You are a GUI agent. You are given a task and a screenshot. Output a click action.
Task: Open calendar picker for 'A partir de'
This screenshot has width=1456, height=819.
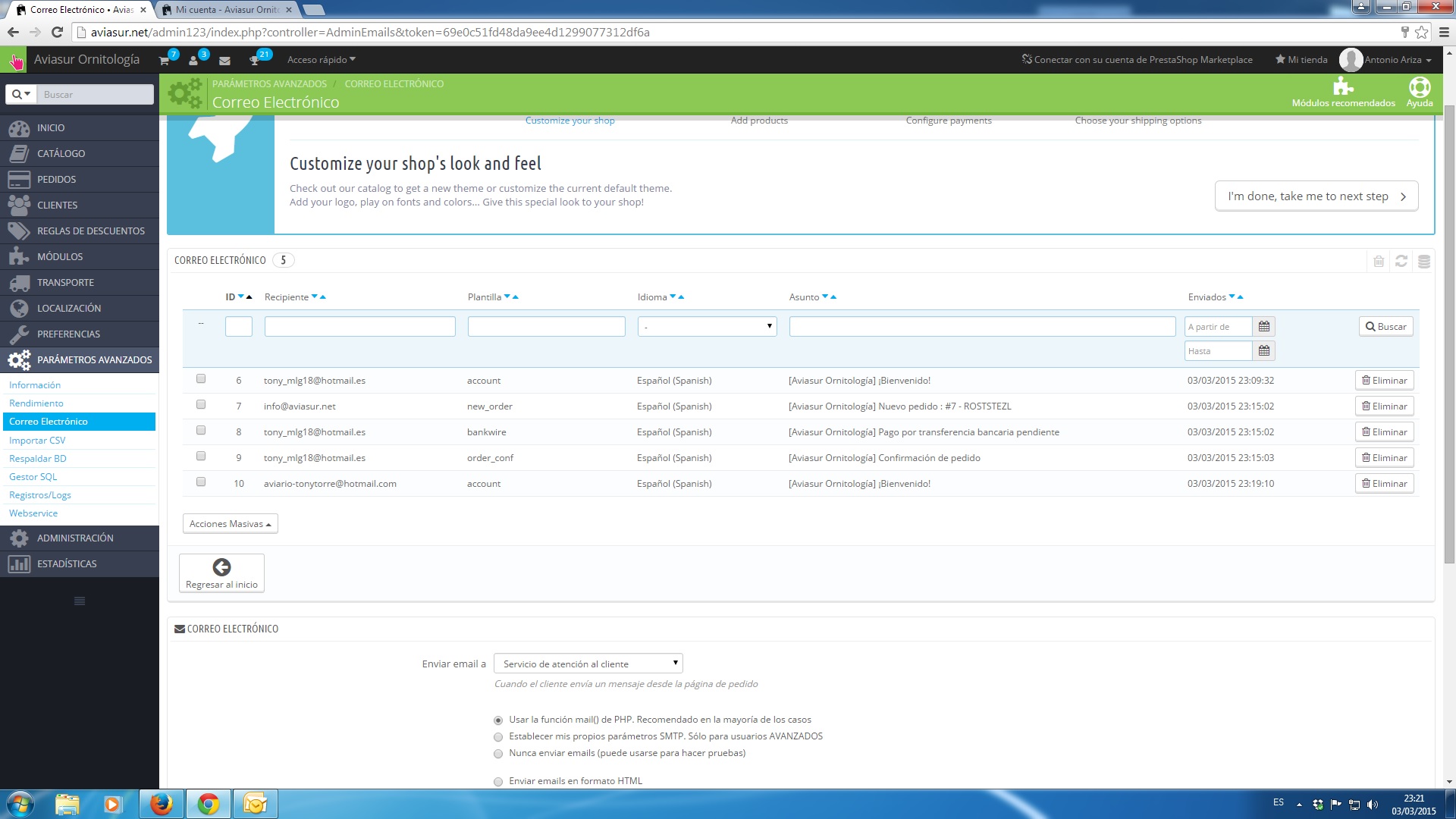coord(1263,327)
